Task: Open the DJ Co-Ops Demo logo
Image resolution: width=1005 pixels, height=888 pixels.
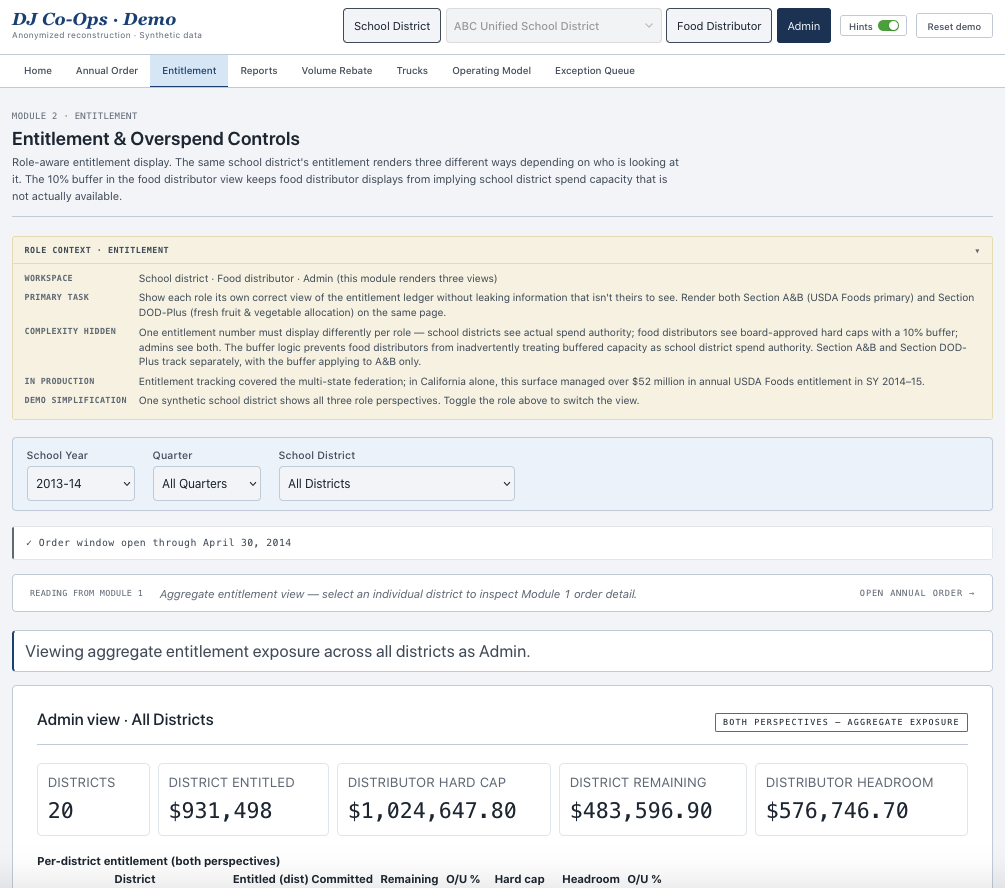Action: (94, 19)
